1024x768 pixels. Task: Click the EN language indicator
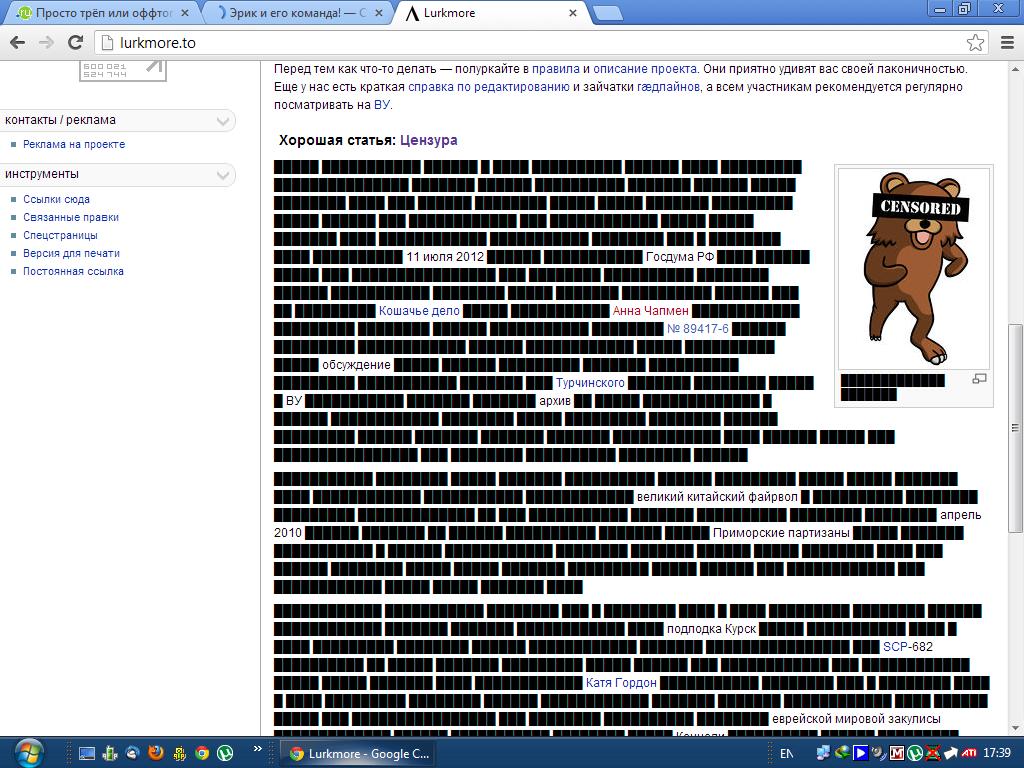[x=786, y=754]
